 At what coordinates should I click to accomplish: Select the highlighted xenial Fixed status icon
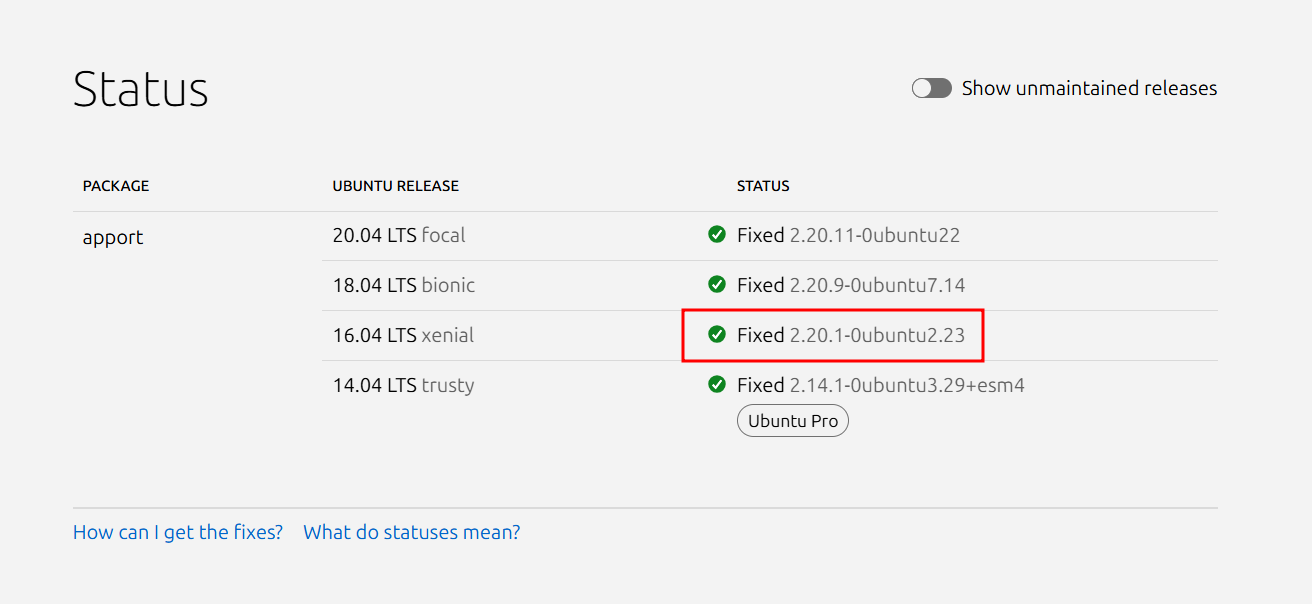coord(717,335)
